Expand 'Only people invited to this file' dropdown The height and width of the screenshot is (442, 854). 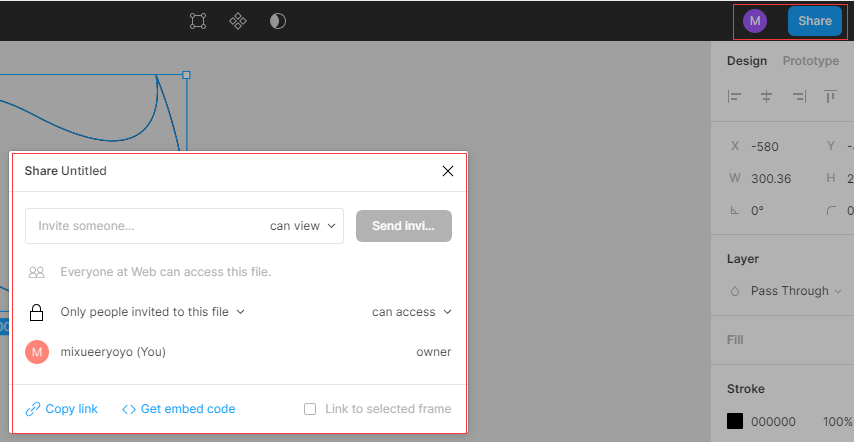tap(153, 312)
